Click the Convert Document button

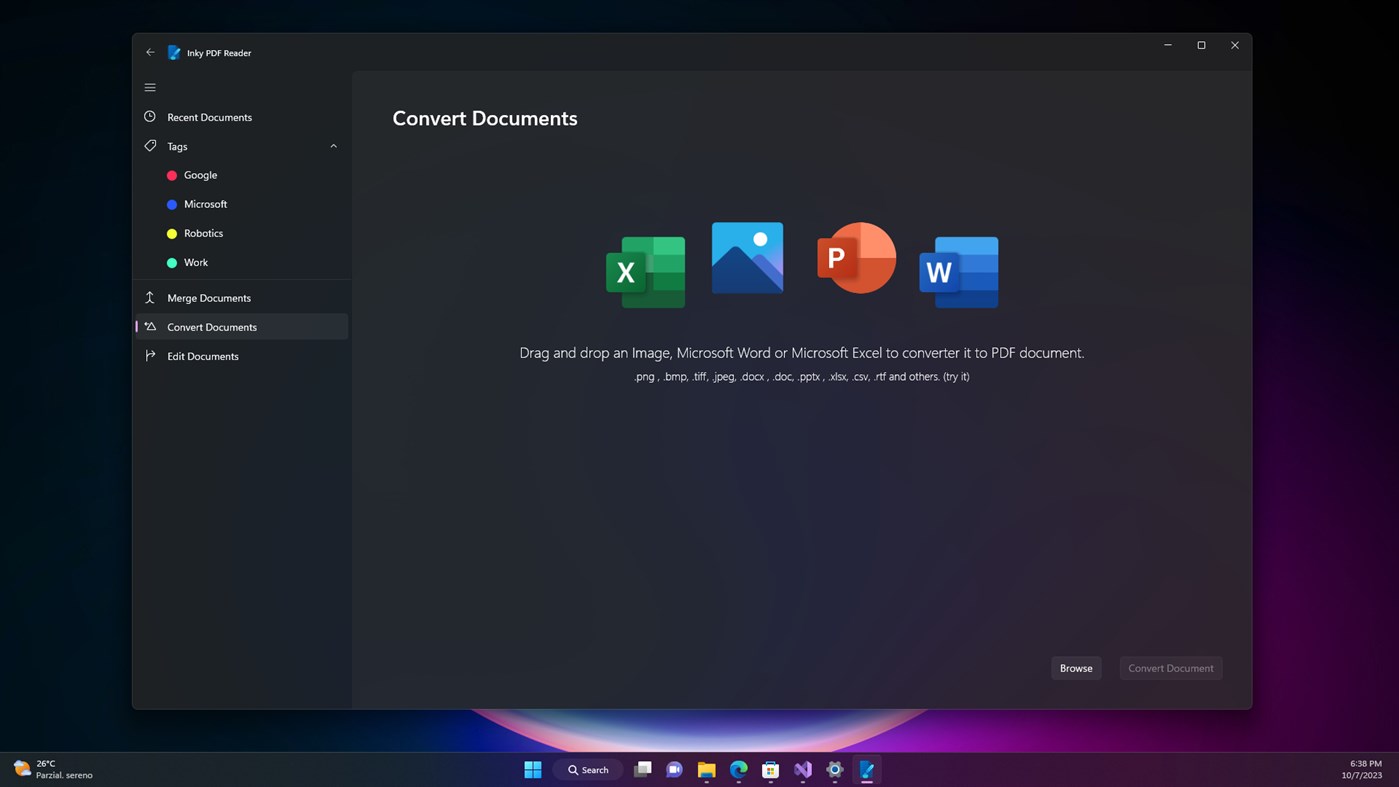click(1170, 667)
